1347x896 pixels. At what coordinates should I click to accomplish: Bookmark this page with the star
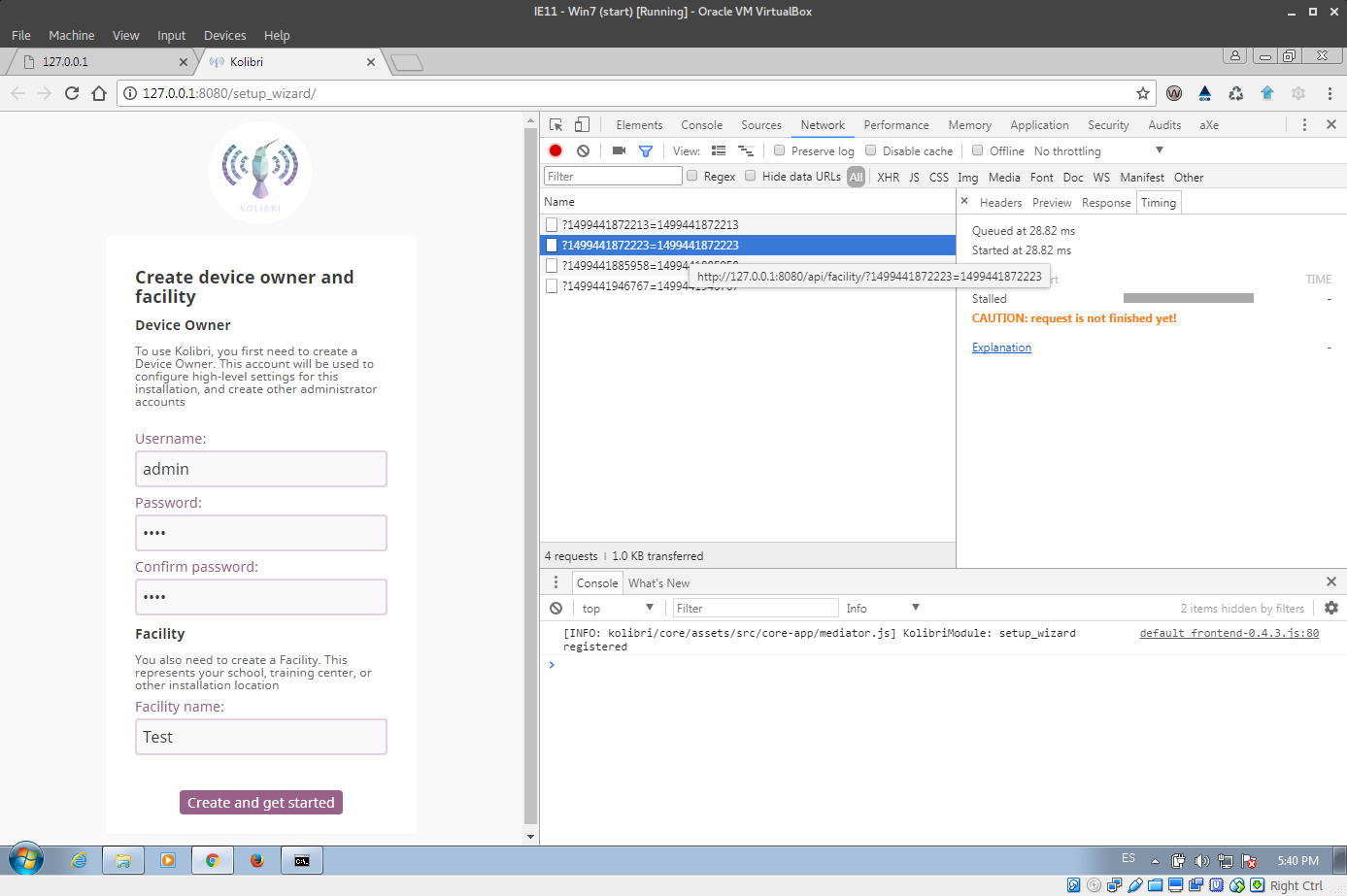pyautogui.click(x=1143, y=93)
